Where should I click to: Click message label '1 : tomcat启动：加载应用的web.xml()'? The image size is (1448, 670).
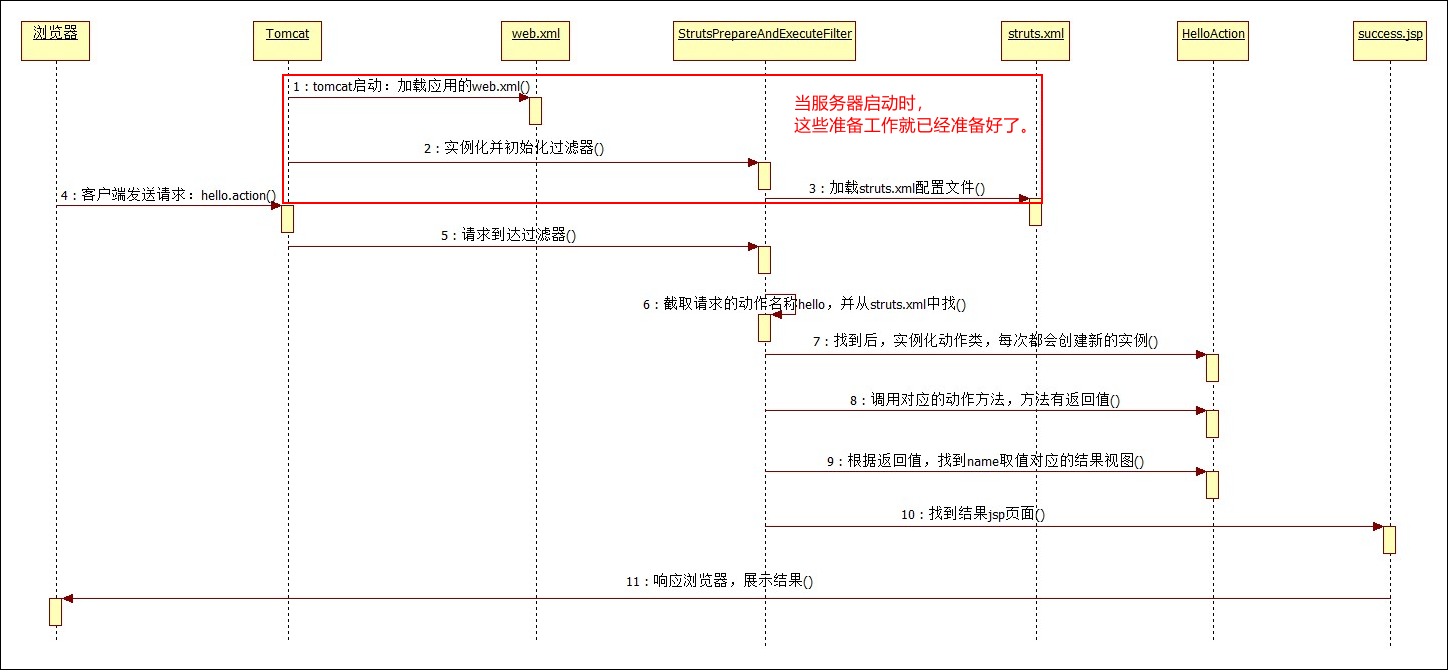[x=411, y=86]
